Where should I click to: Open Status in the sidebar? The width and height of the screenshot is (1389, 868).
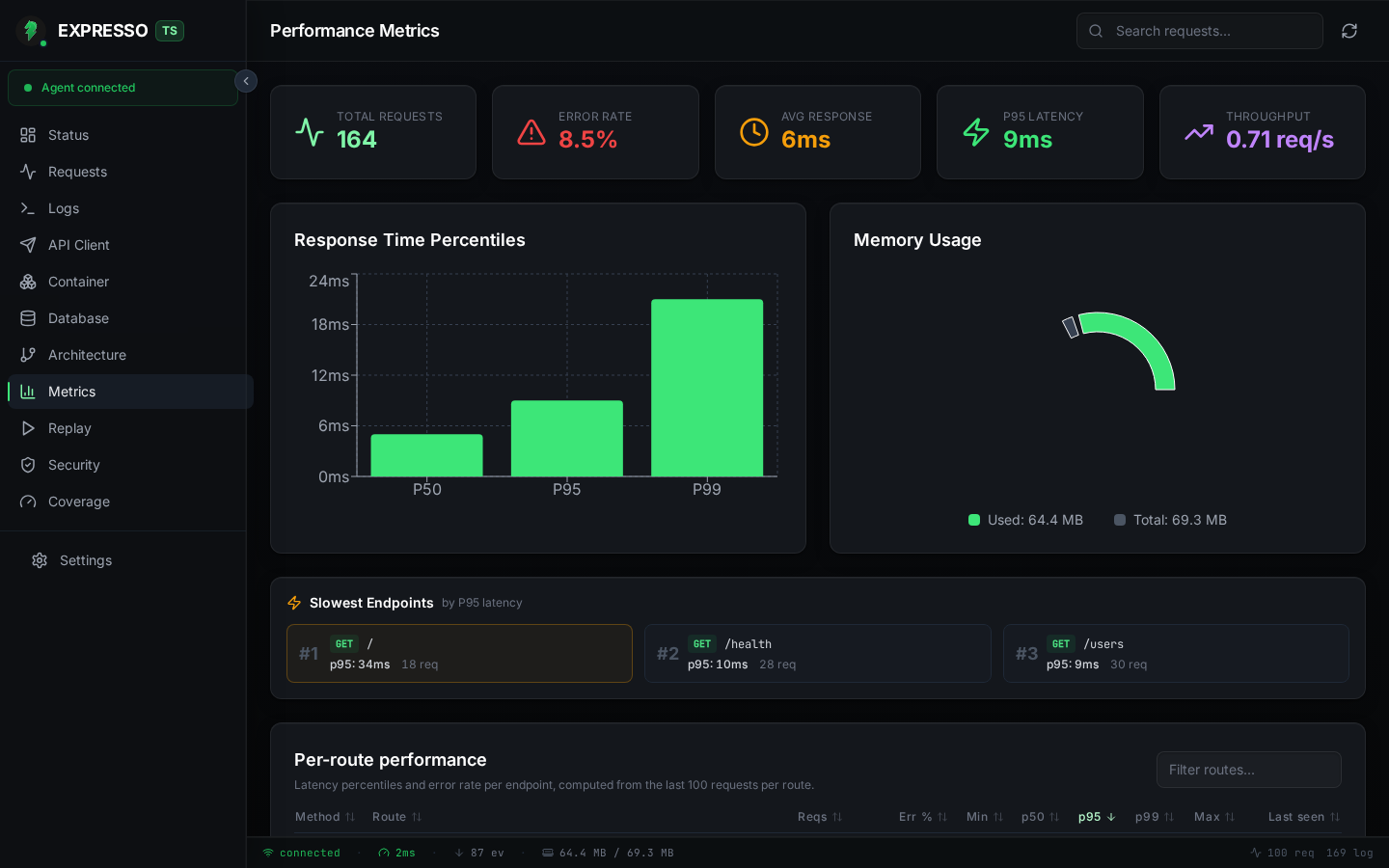click(130, 135)
